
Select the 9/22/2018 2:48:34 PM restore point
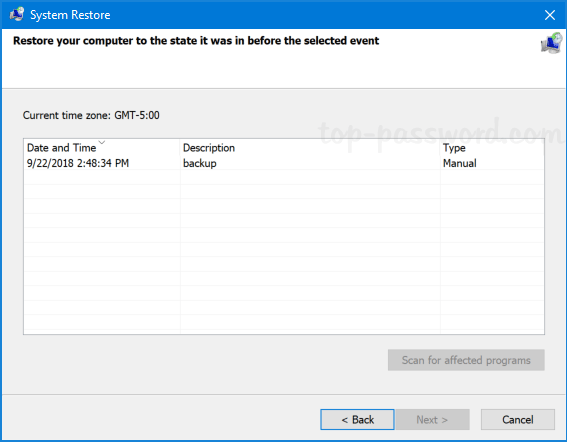[78, 163]
